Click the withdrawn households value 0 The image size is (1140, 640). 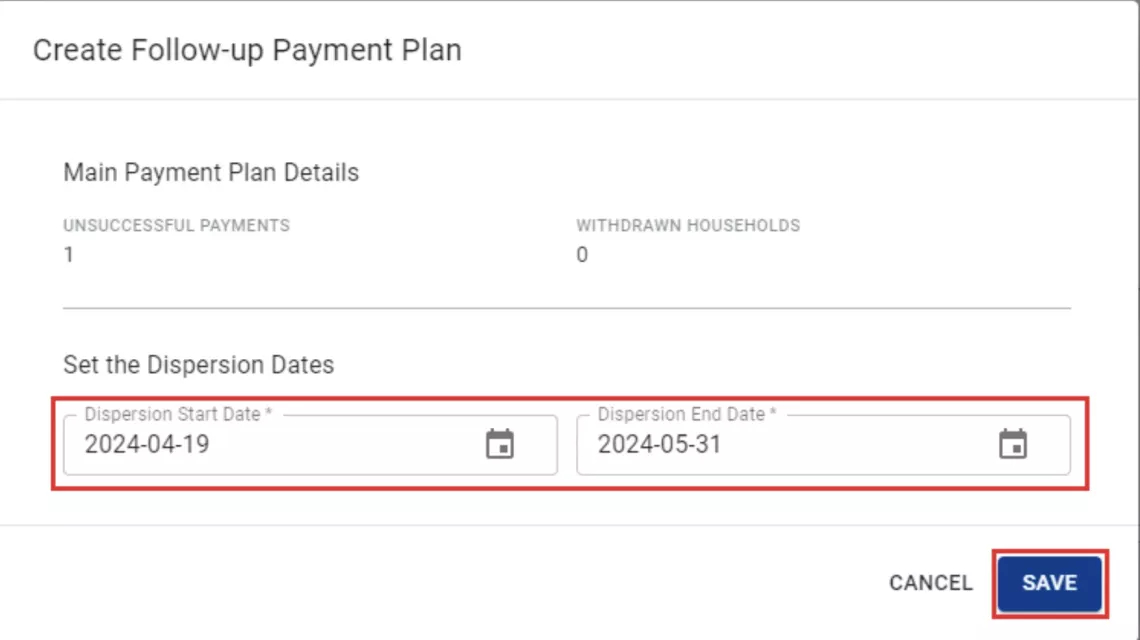[x=582, y=255]
